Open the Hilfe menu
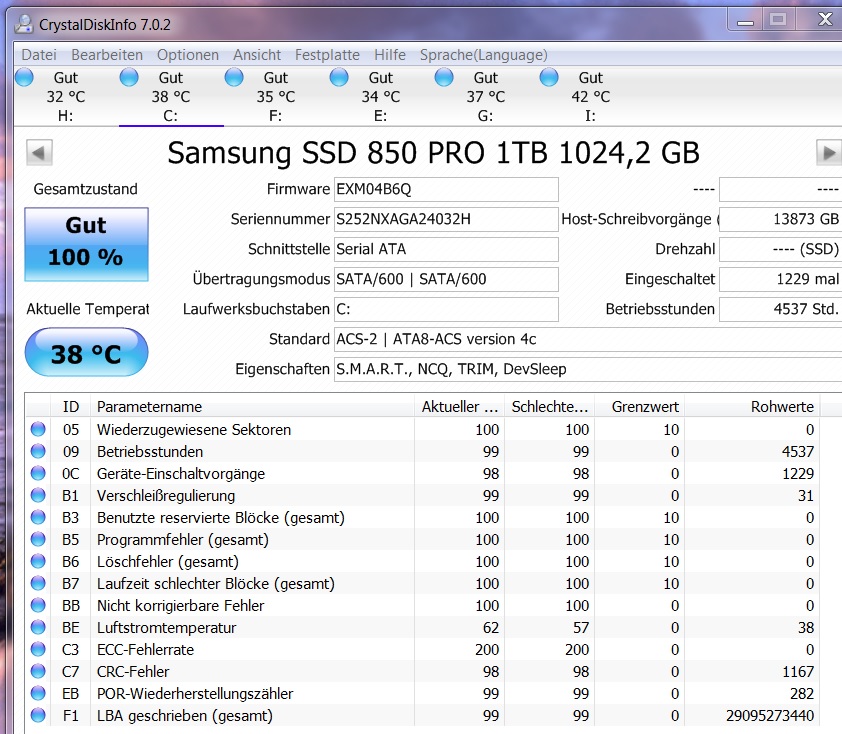Viewport: 842px width, 734px height. tap(390, 55)
